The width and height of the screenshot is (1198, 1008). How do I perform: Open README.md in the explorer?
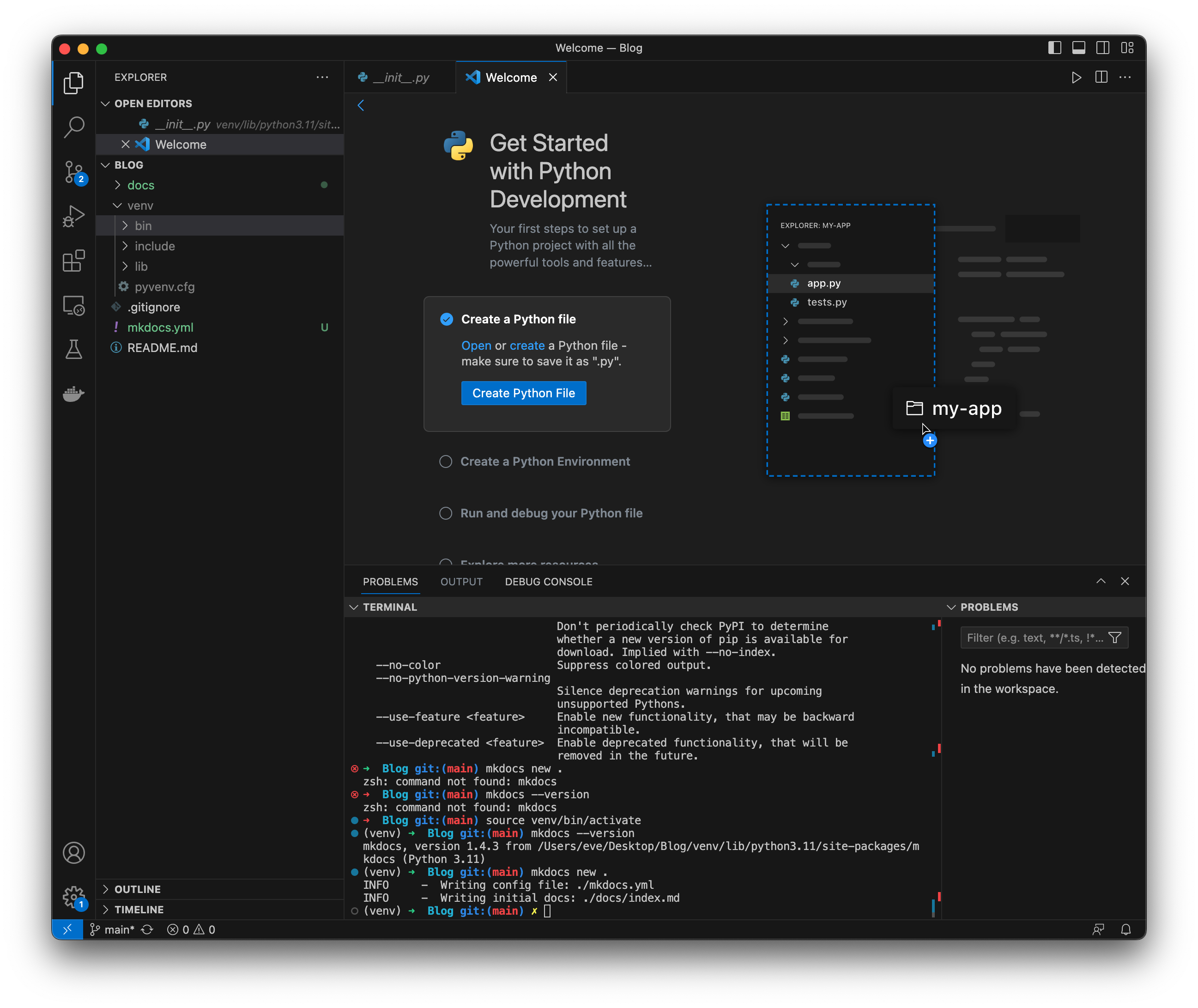pyautogui.click(x=220, y=347)
